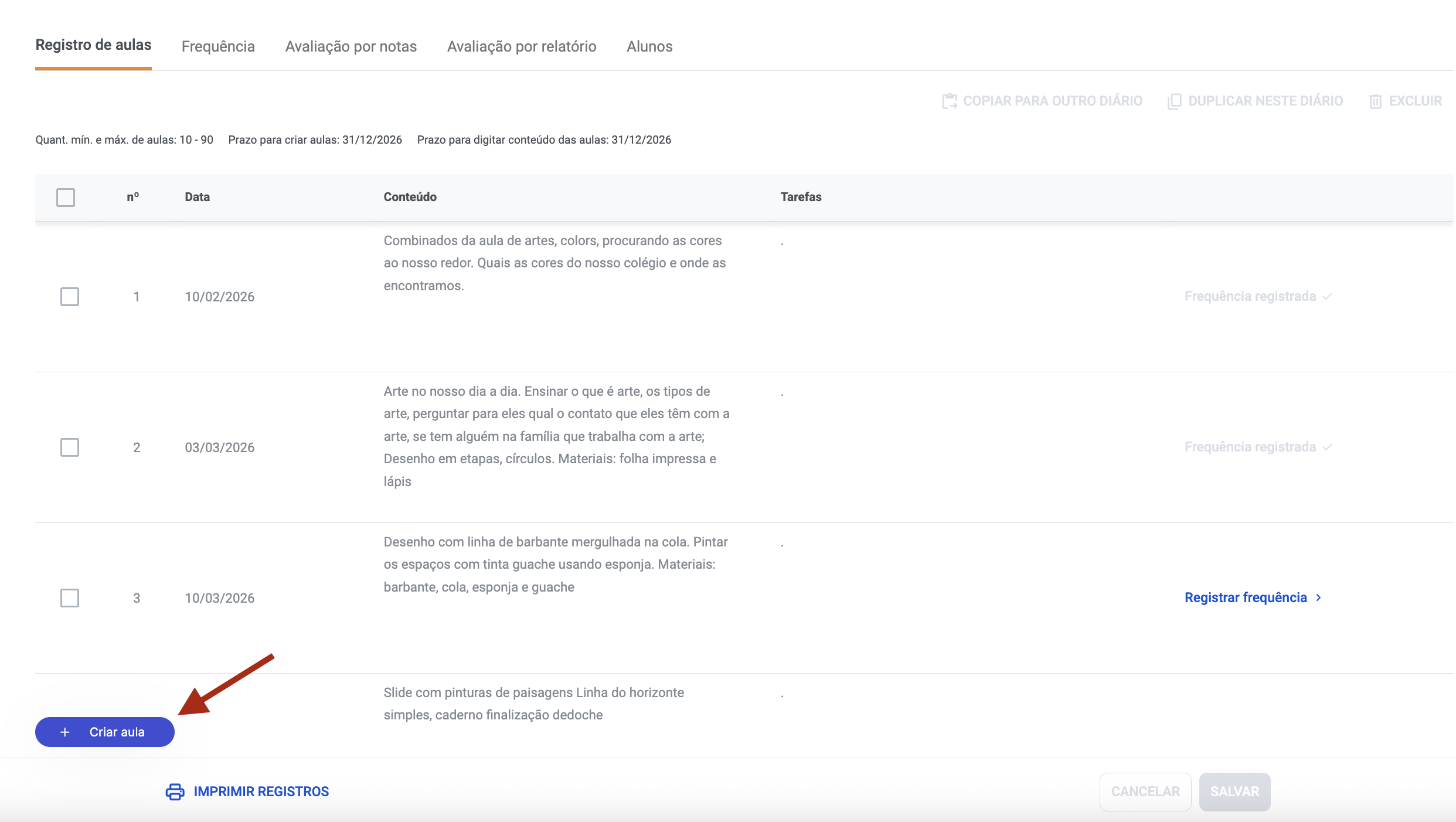Check the box for lesson 3 dated 10/03/2026

tap(70, 598)
